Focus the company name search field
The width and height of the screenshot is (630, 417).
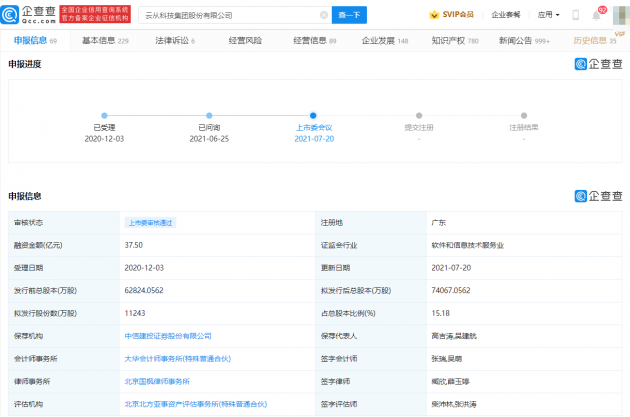pos(230,15)
